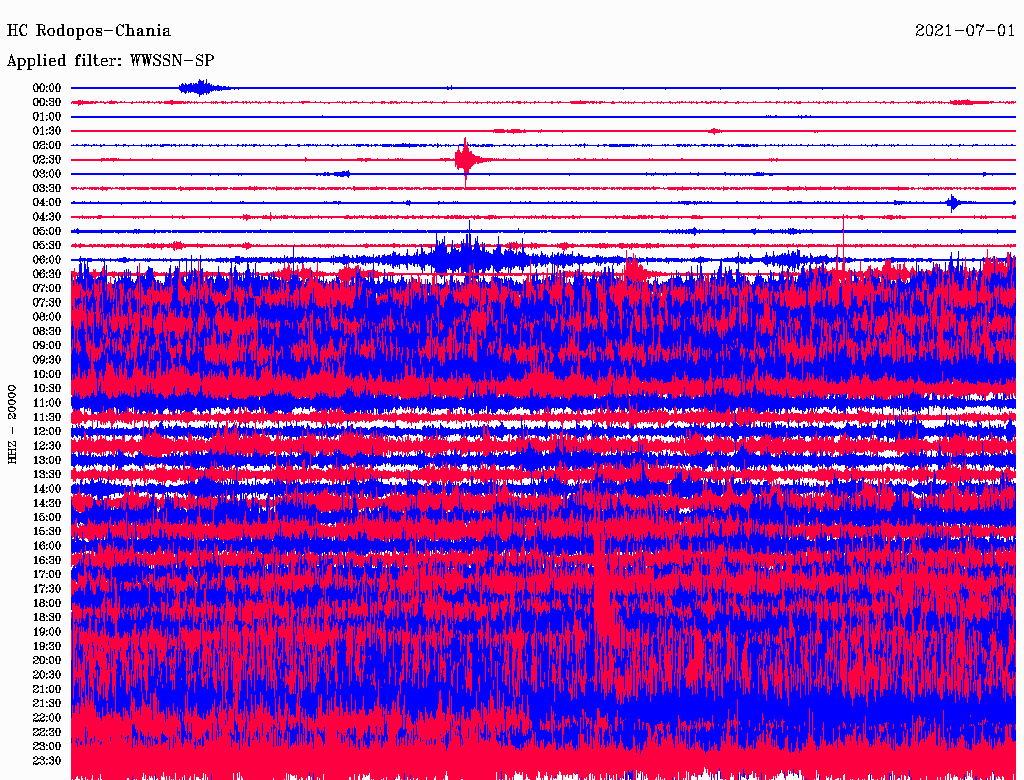The image size is (1024, 780).
Task: Click the 01:30 time label
Action: [x=47, y=131]
